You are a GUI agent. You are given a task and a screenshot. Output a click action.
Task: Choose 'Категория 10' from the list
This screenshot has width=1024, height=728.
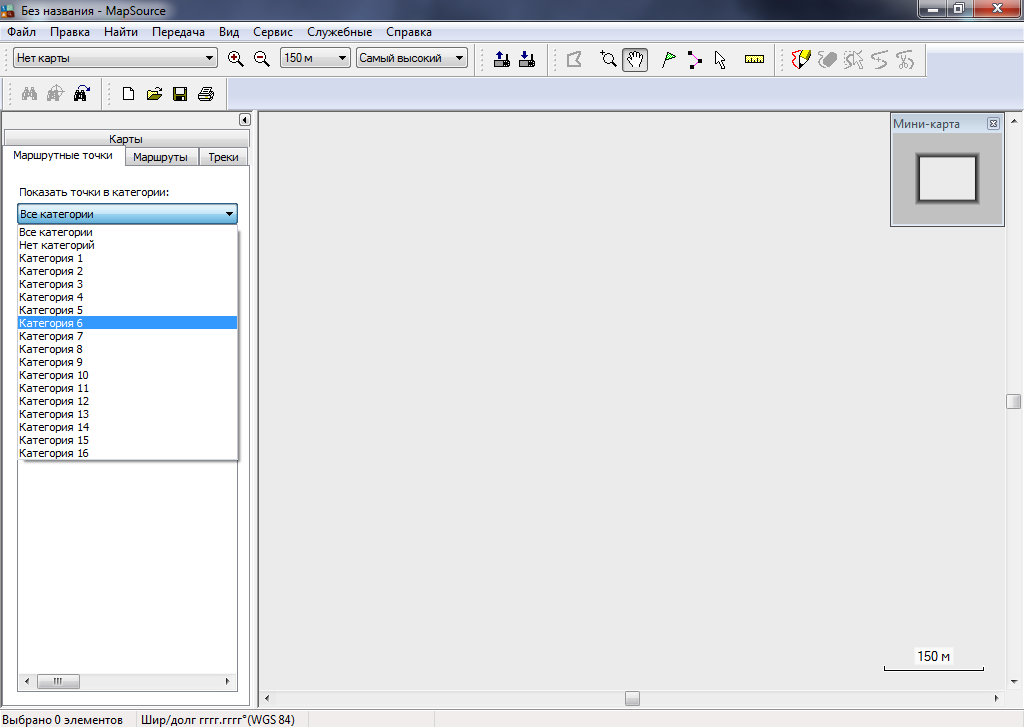pos(54,375)
